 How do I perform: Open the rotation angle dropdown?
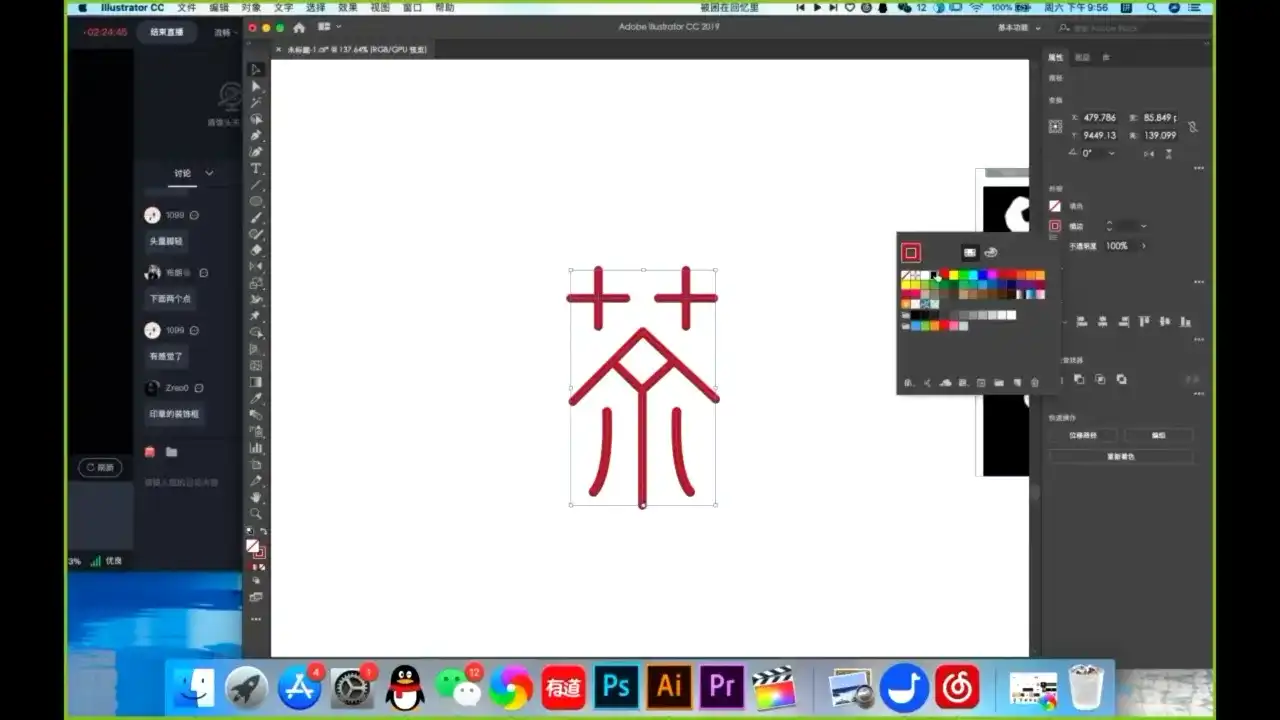point(1112,153)
